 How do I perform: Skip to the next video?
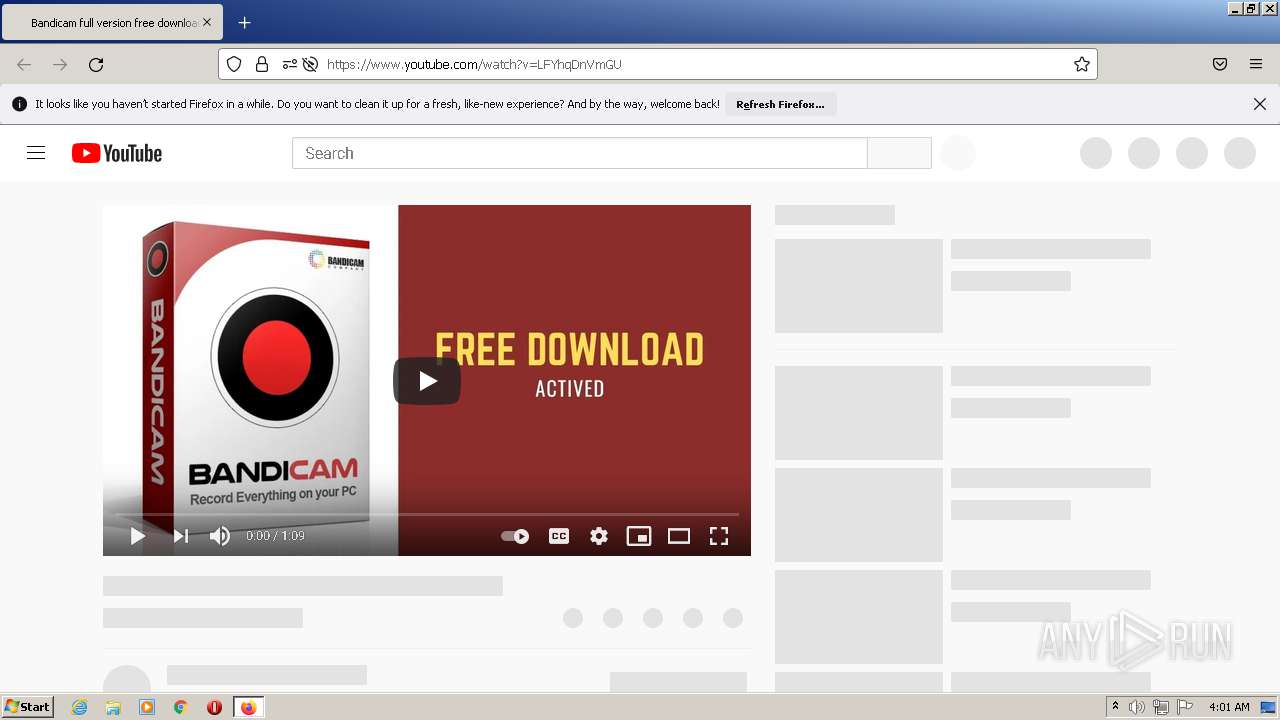click(x=180, y=536)
